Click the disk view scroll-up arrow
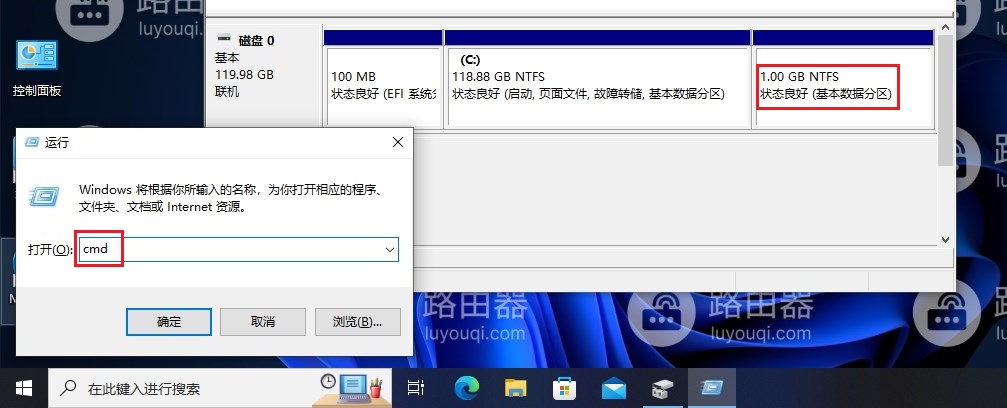This screenshot has width=1007, height=408. pyautogui.click(x=945, y=27)
